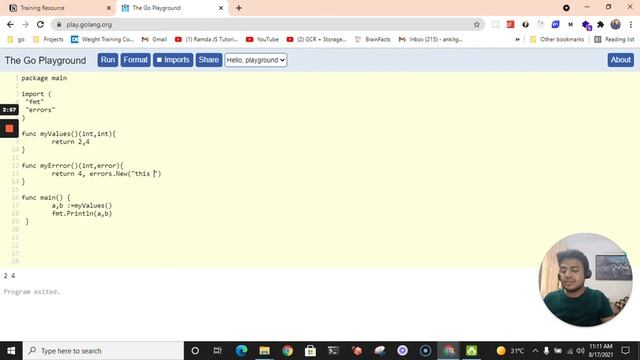Open the Ramda JS Tutori... bookmark
This screenshot has width=640, height=360.
(x=206, y=39)
